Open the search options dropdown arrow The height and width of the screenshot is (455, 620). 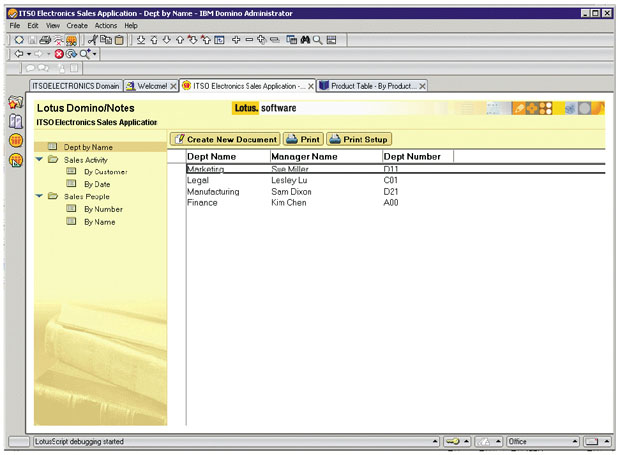95,54
